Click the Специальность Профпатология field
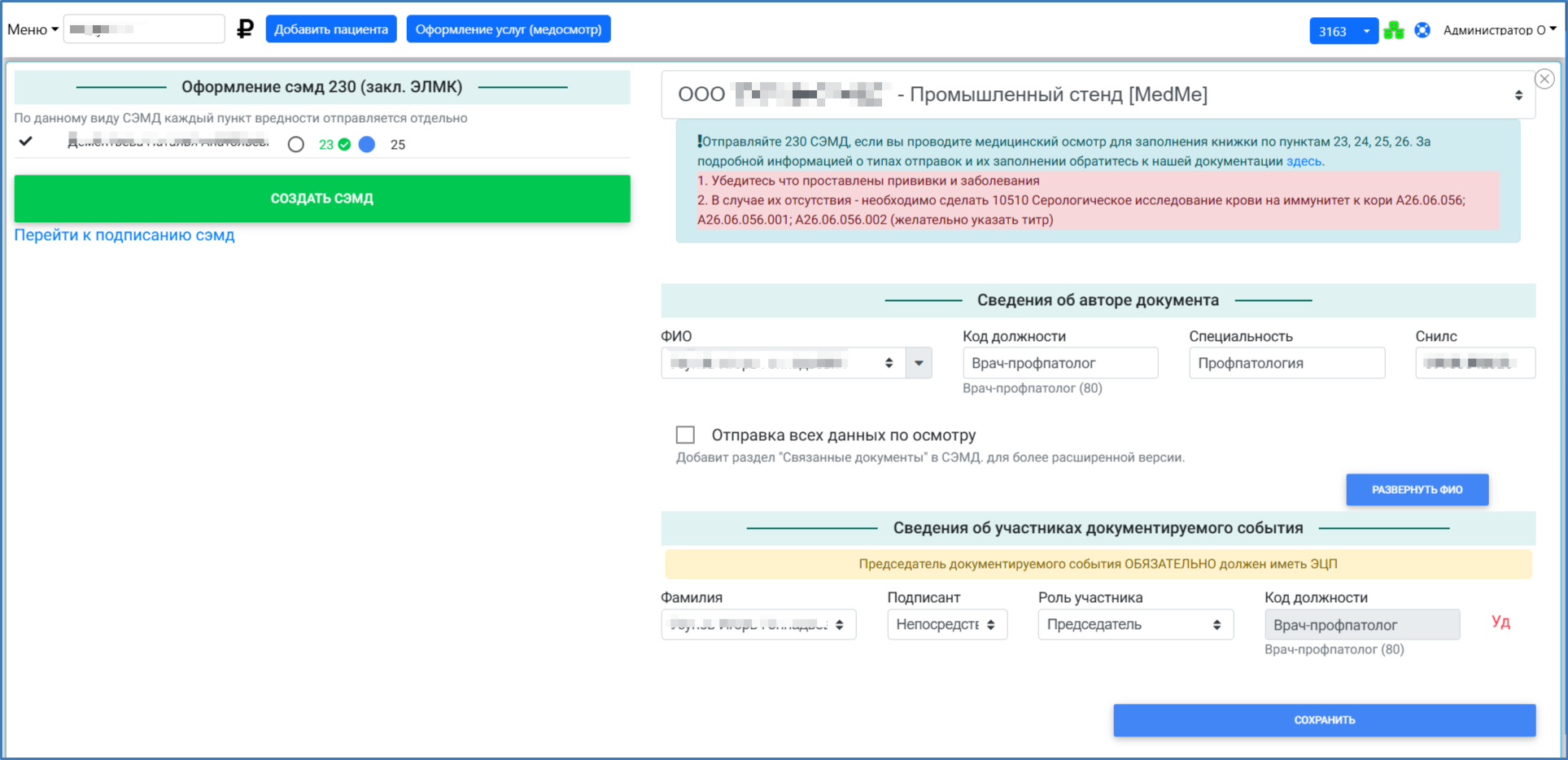1568x760 pixels. coord(1287,363)
